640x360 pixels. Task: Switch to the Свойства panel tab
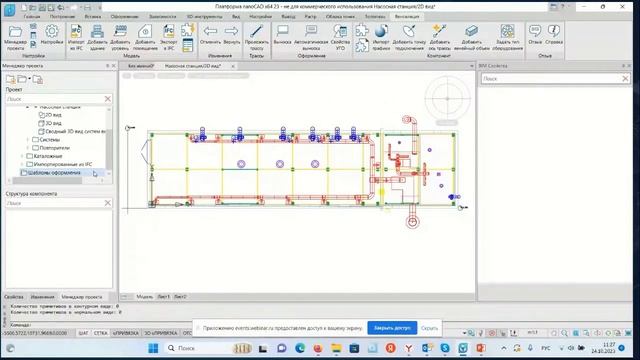[14, 297]
